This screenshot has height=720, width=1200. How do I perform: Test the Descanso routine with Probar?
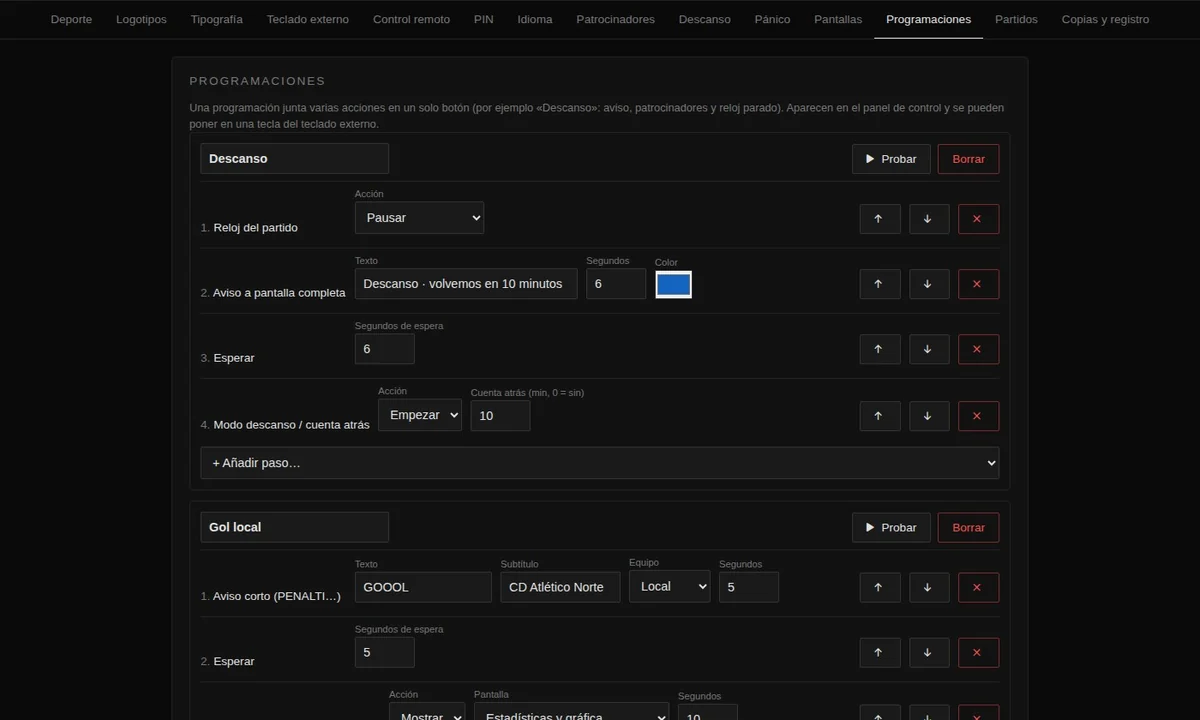891,159
